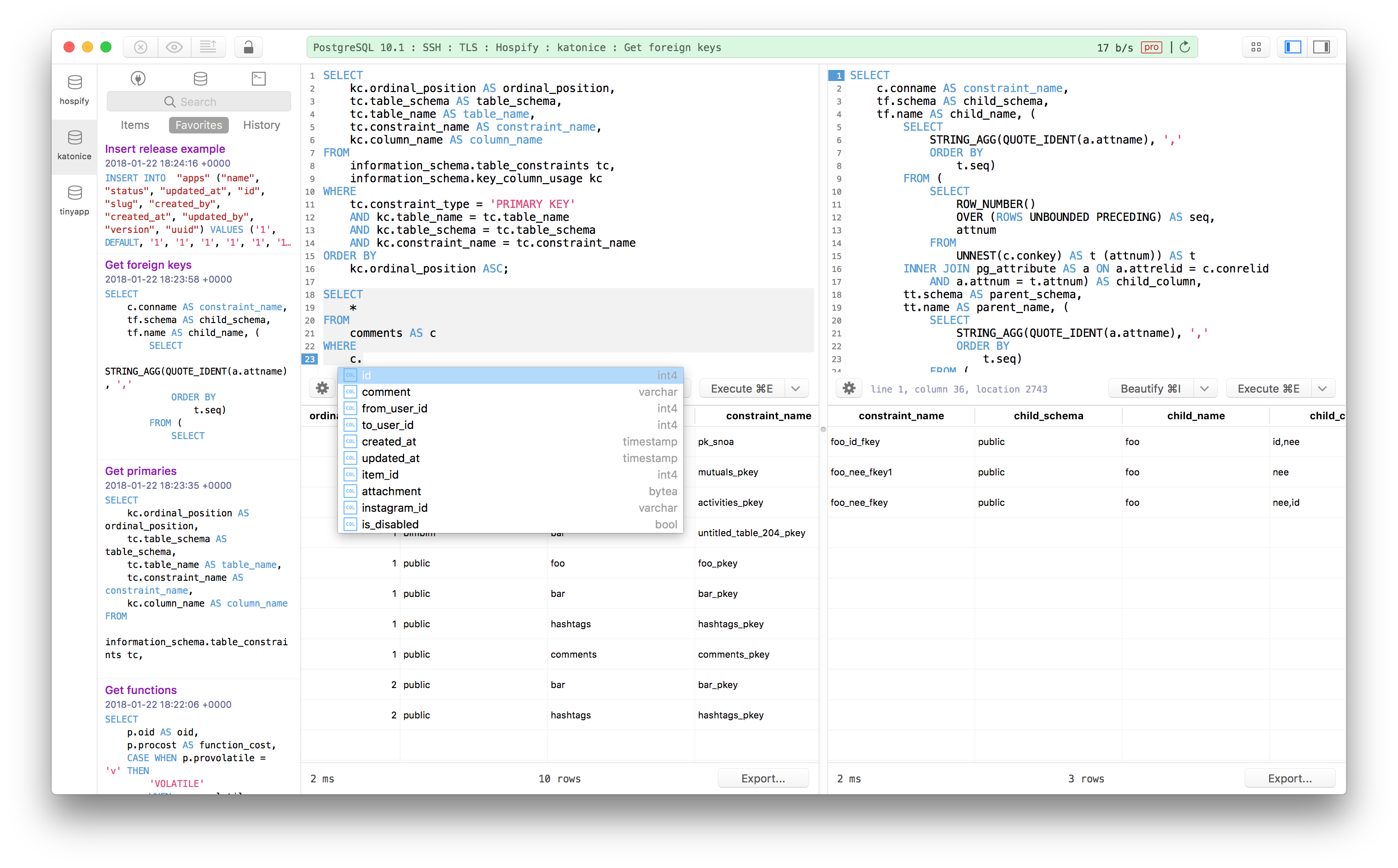Switch to the Items tab

pos(135,125)
